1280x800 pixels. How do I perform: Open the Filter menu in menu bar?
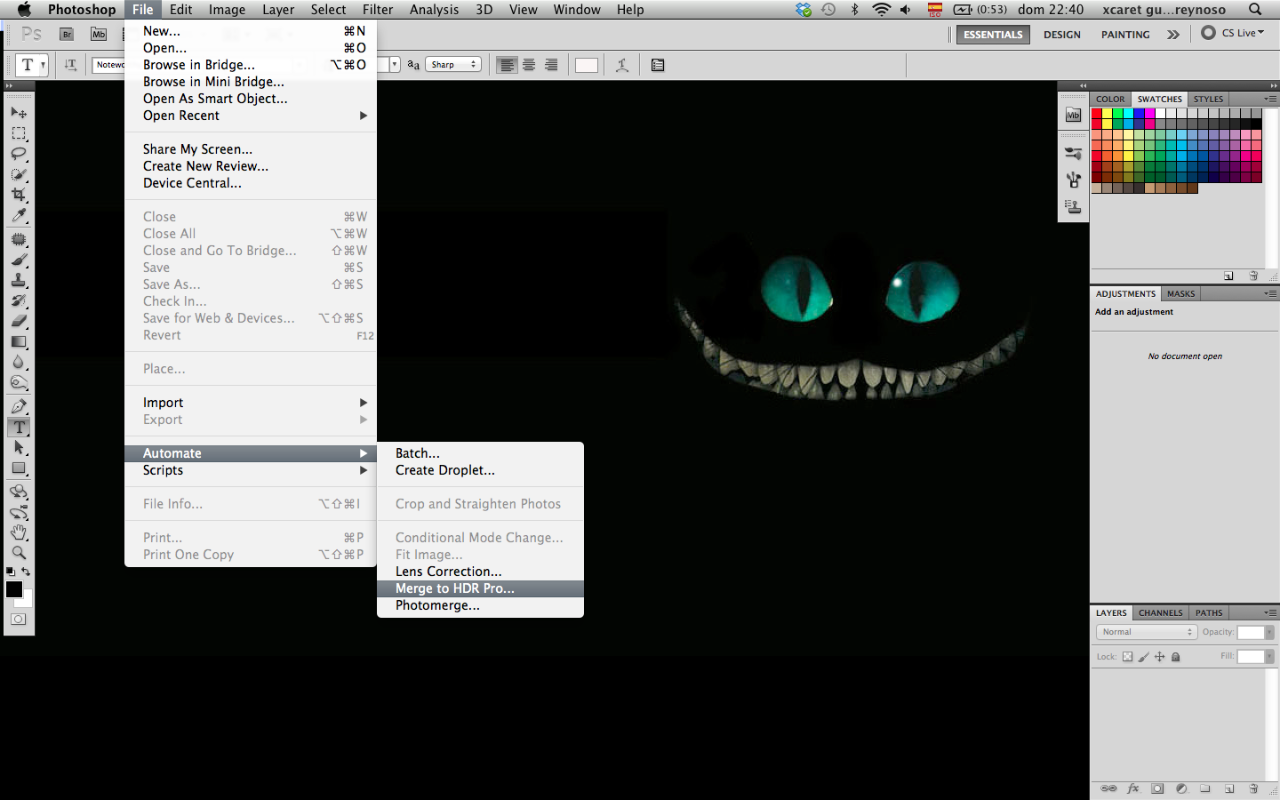click(378, 10)
